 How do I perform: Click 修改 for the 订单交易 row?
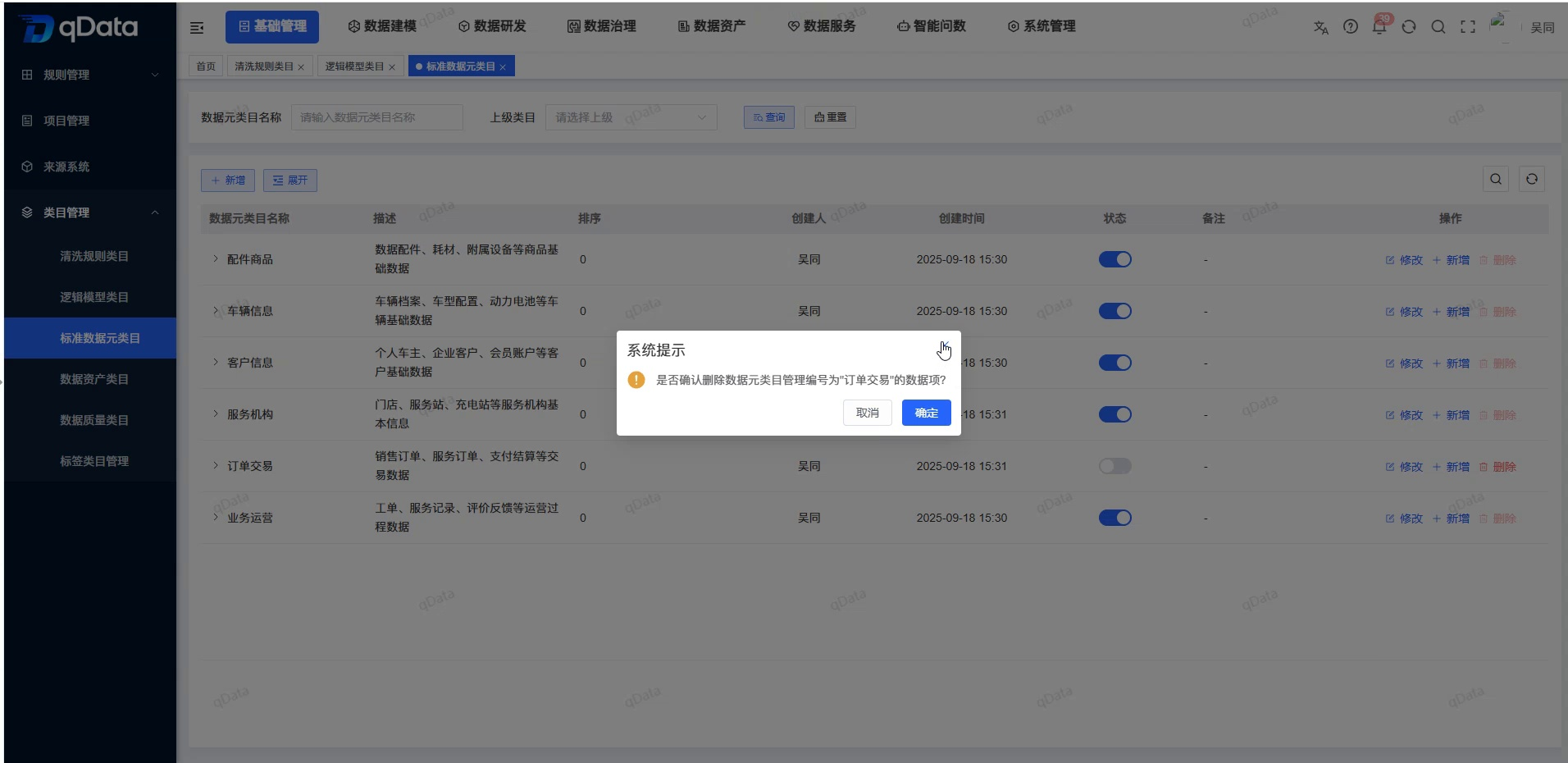1404,467
